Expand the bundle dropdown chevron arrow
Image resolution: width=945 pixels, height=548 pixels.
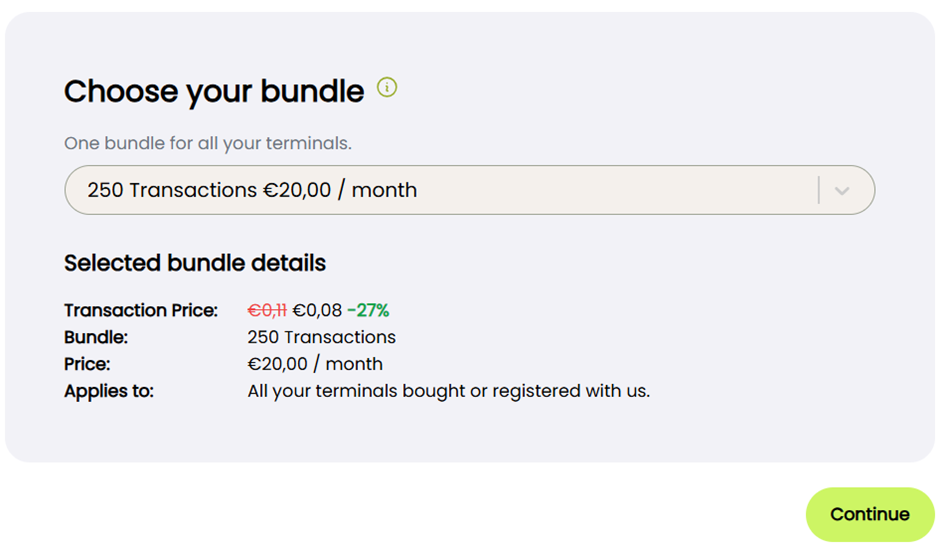coord(842,191)
